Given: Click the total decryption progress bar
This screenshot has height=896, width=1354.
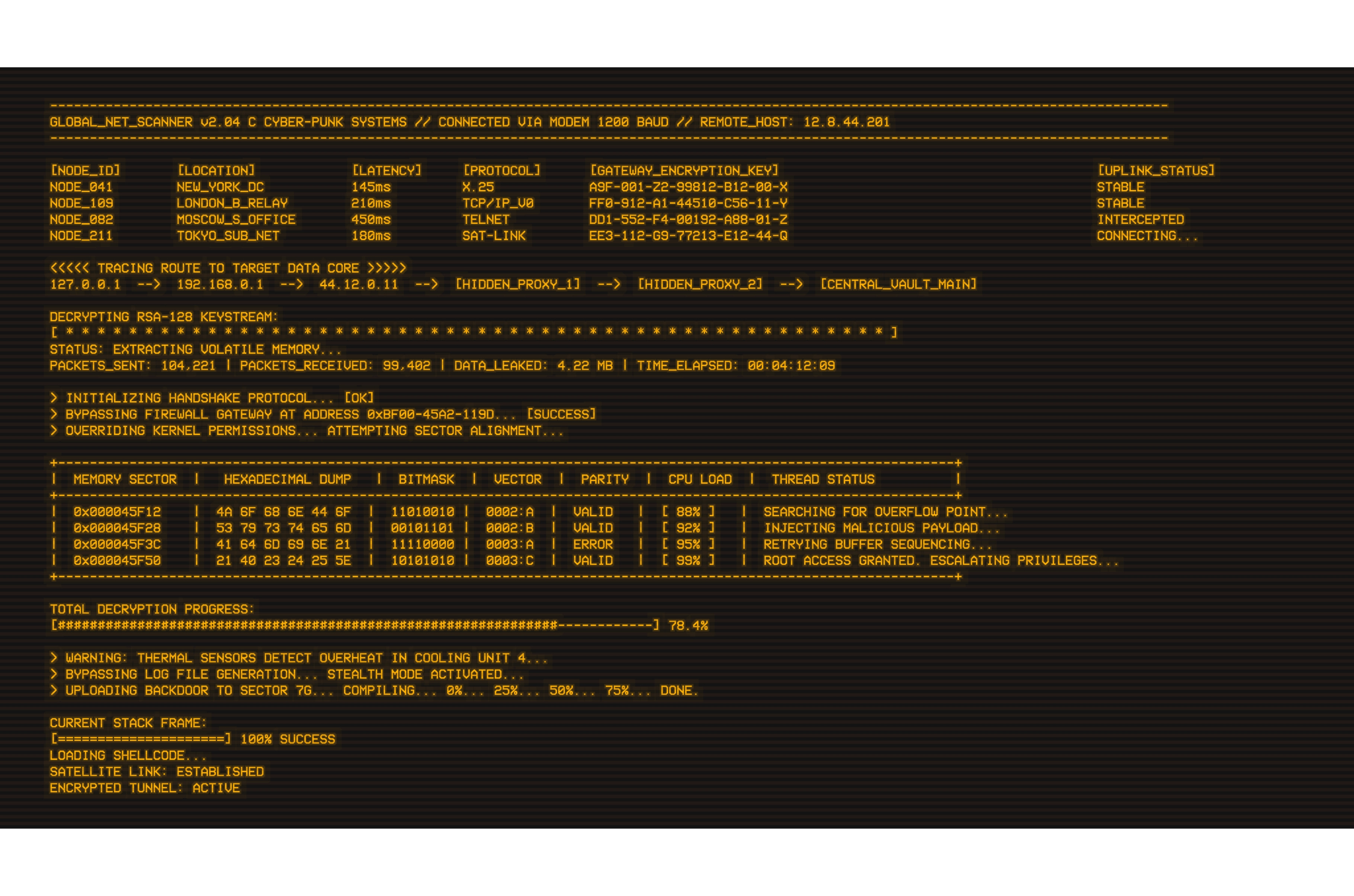Looking at the screenshot, I should (354, 625).
